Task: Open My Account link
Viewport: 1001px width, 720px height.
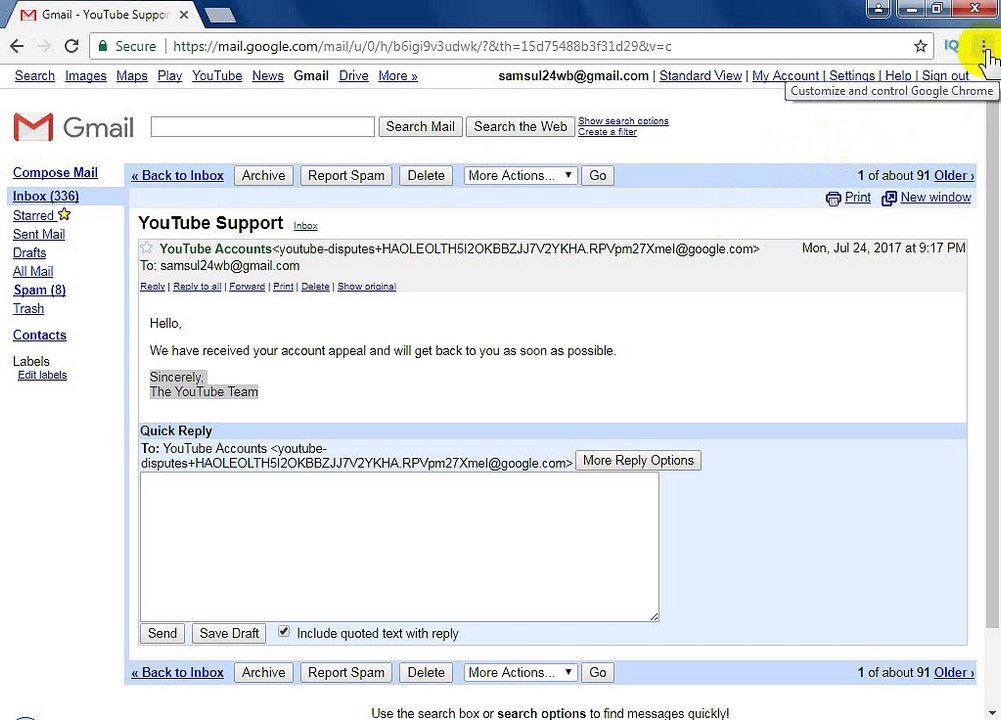Action: [785, 75]
